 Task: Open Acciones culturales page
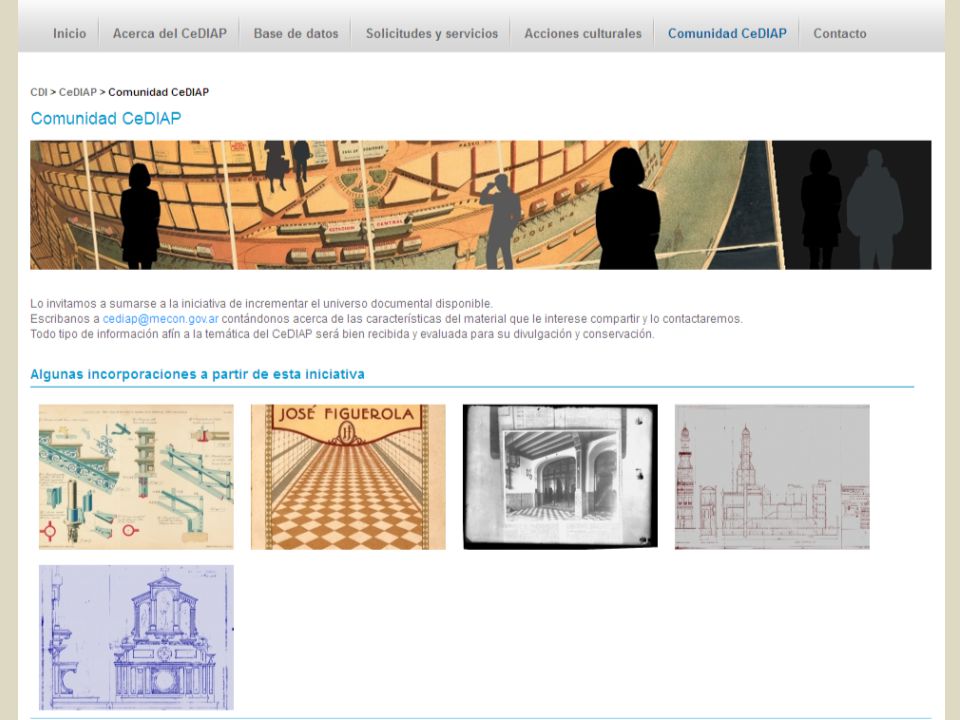(x=583, y=34)
